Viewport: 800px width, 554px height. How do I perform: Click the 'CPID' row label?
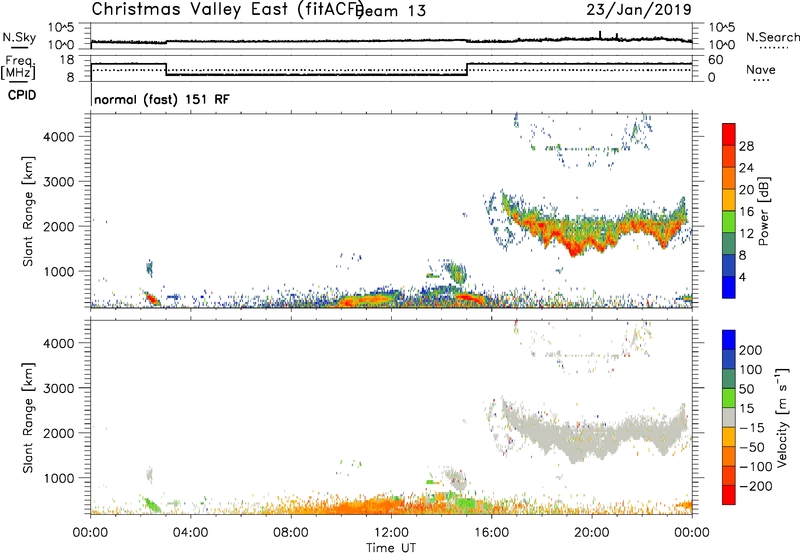coord(22,95)
